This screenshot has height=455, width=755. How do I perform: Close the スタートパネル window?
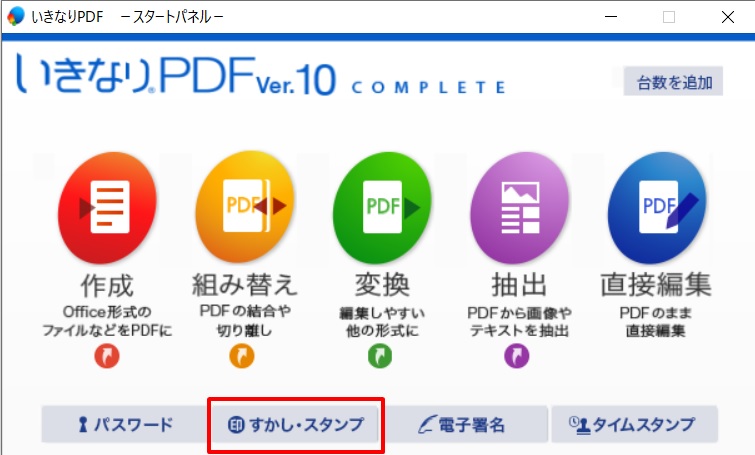click(728, 17)
